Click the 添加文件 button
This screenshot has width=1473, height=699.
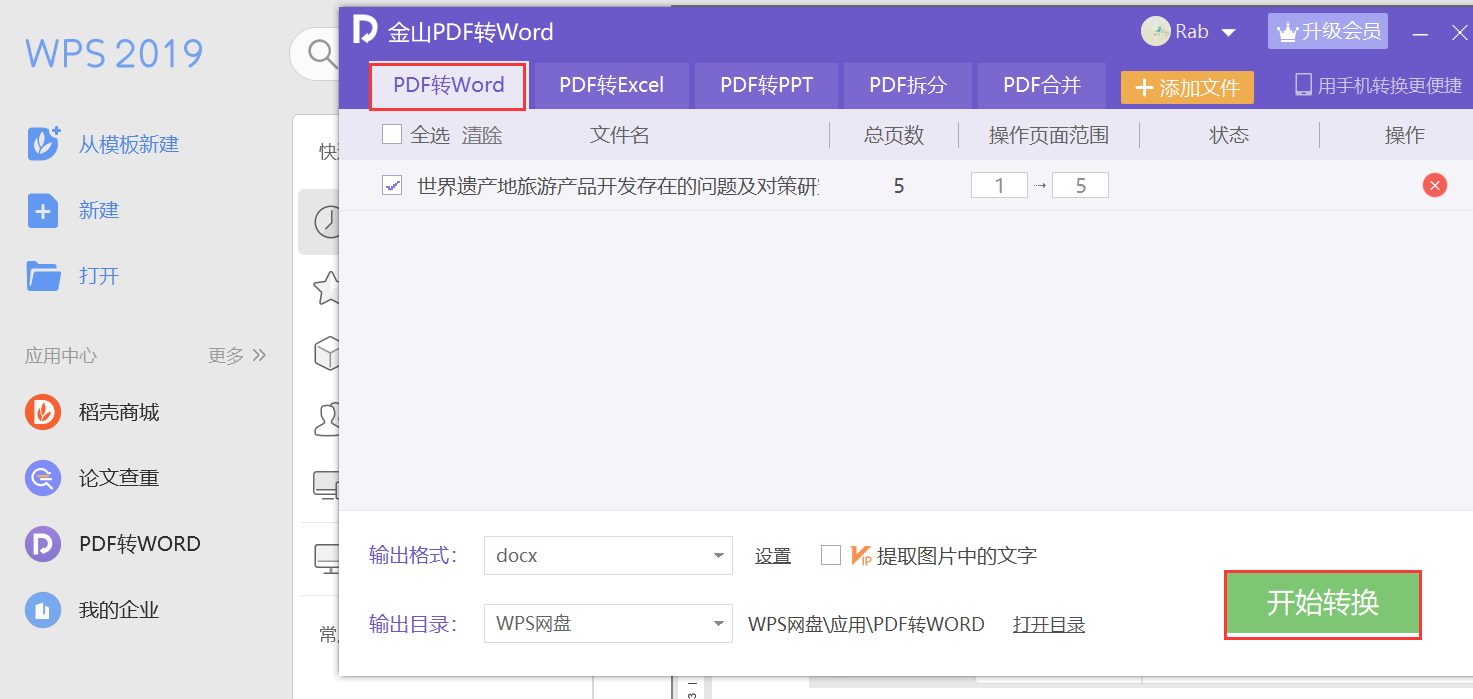(x=1187, y=87)
